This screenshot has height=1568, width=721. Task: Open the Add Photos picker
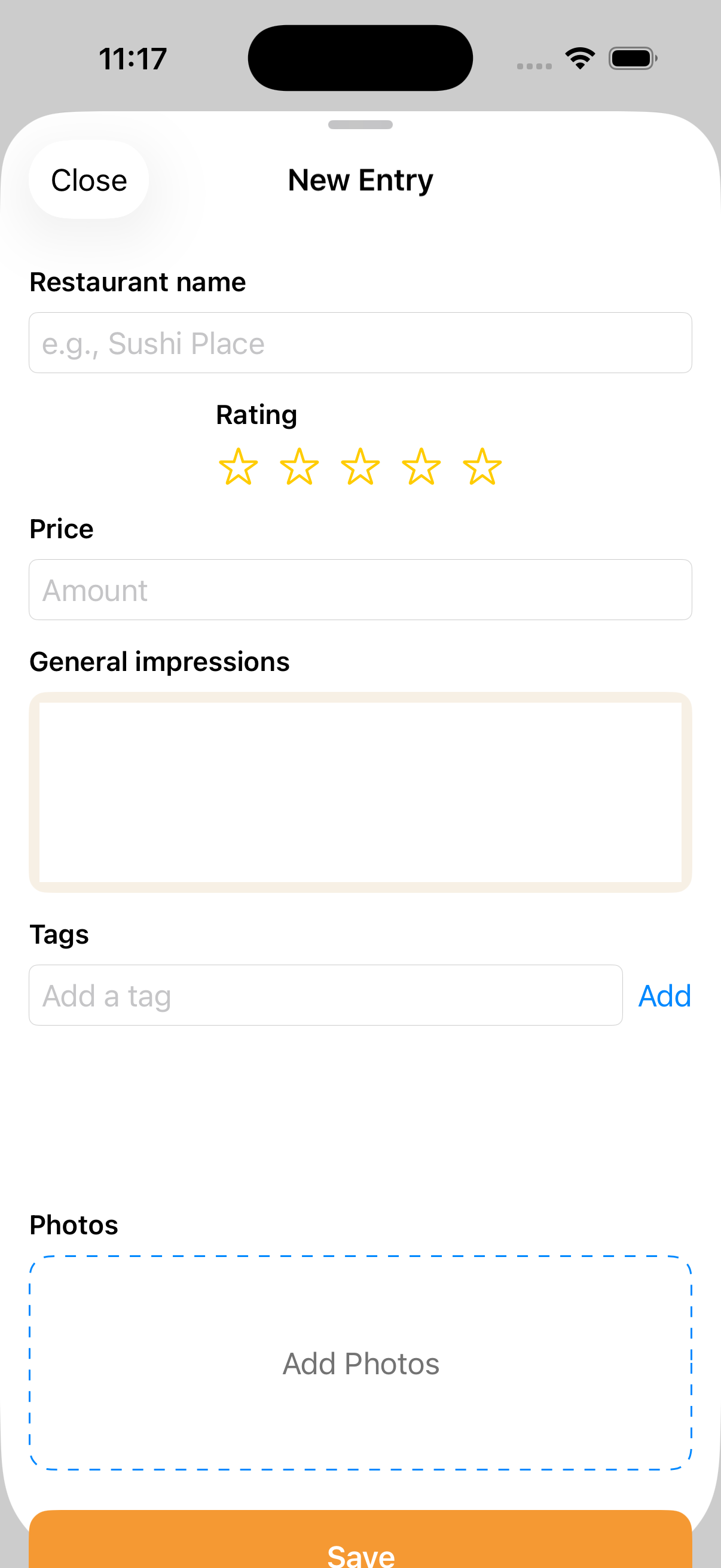tap(360, 1363)
